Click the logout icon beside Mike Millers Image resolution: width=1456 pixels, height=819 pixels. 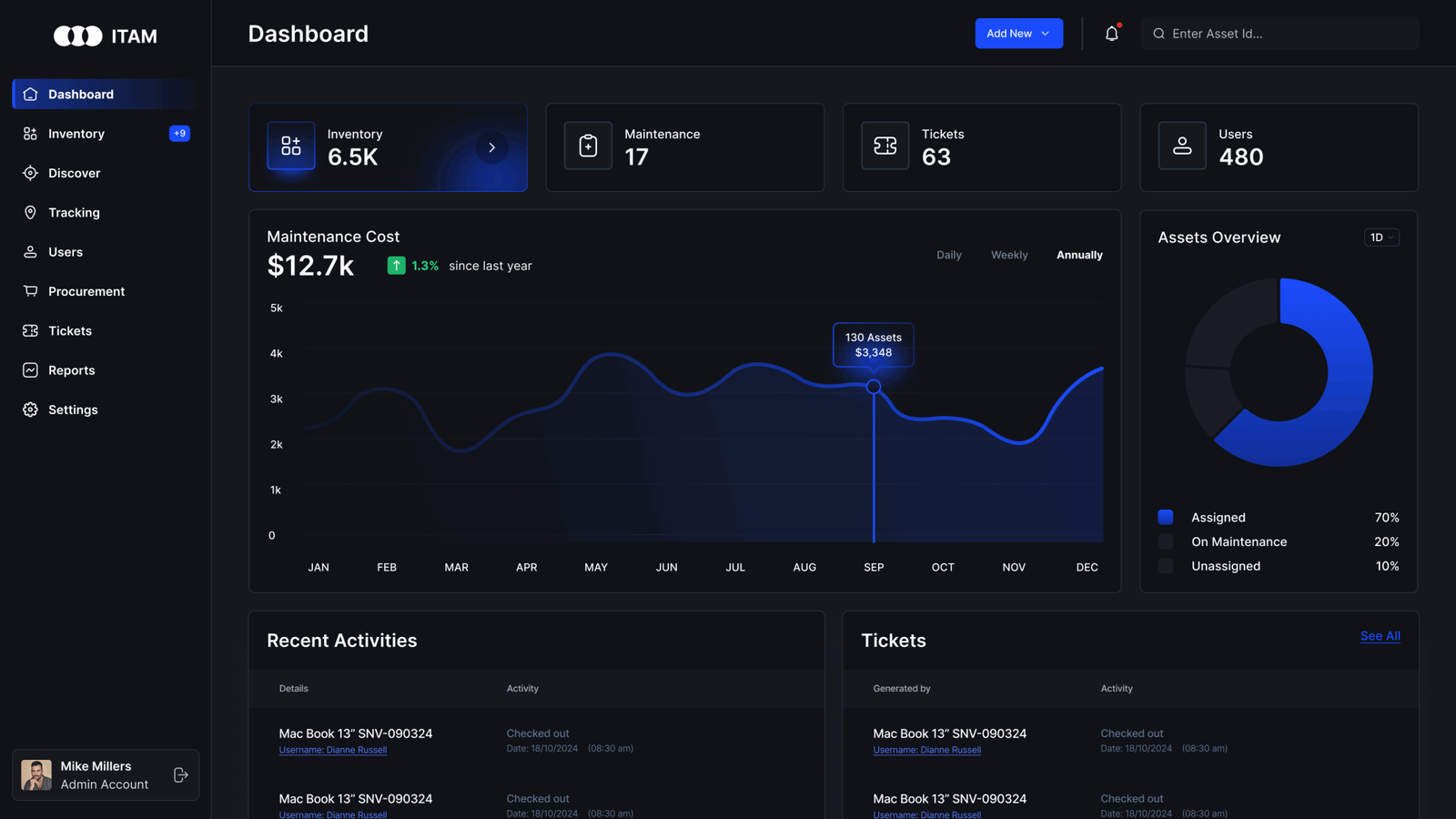point(180,775)
